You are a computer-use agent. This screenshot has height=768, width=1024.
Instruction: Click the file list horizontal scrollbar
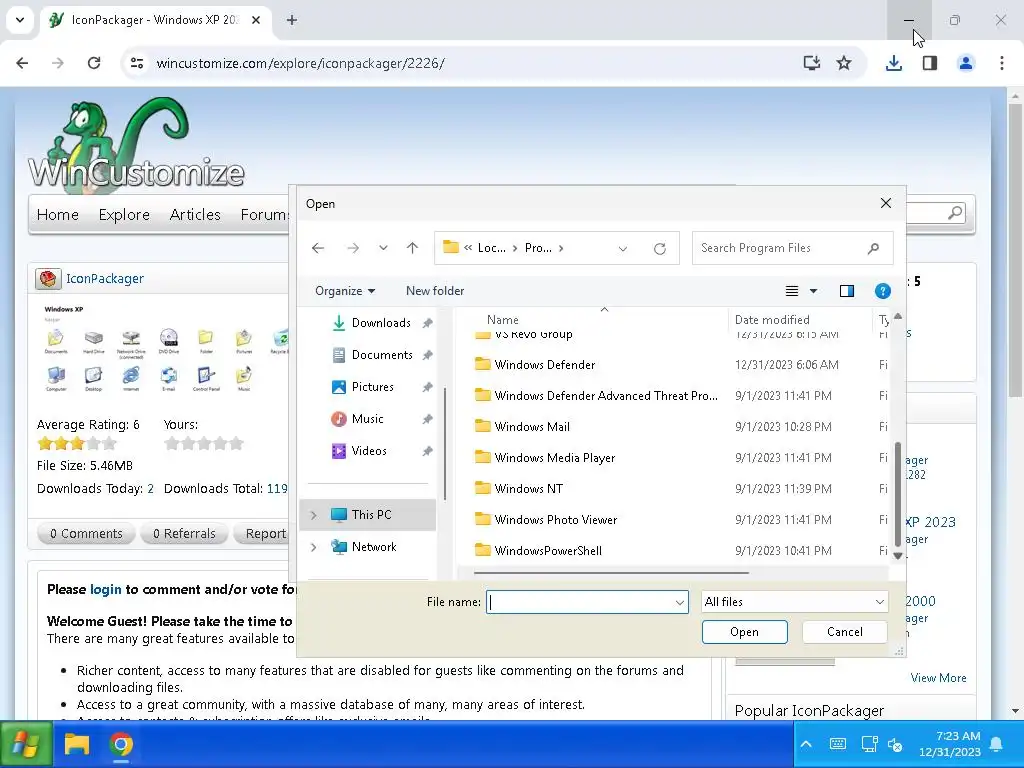(x=611, y=573)
